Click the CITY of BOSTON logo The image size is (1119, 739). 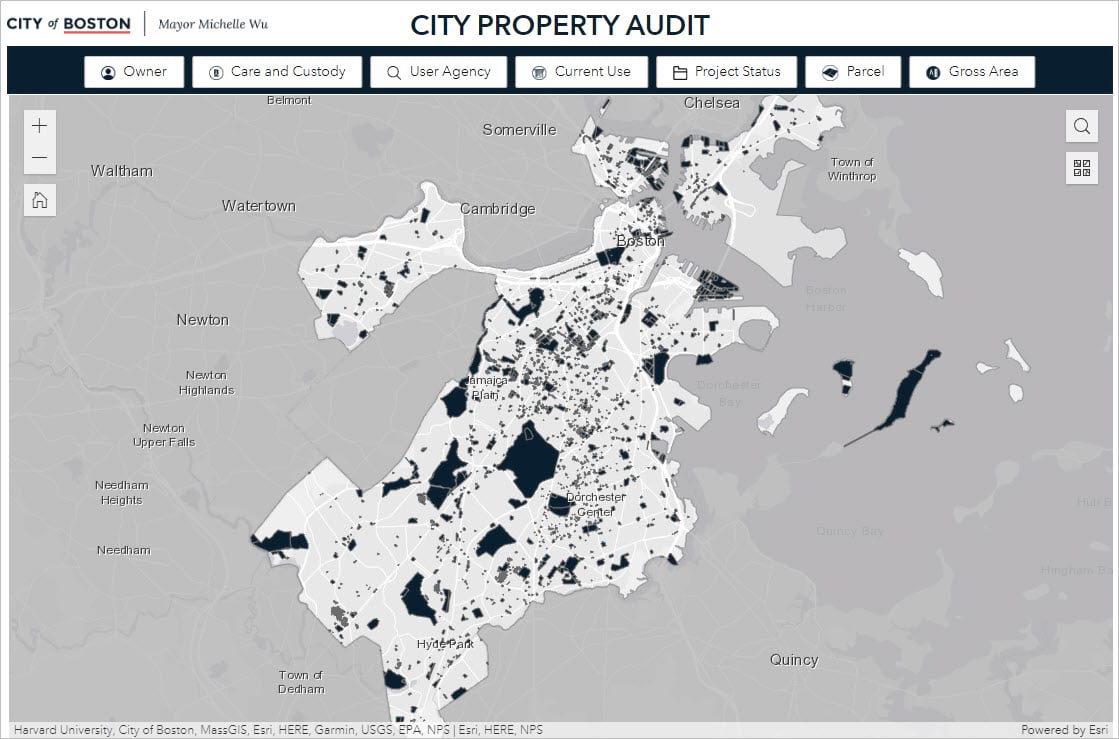point(69,23)
